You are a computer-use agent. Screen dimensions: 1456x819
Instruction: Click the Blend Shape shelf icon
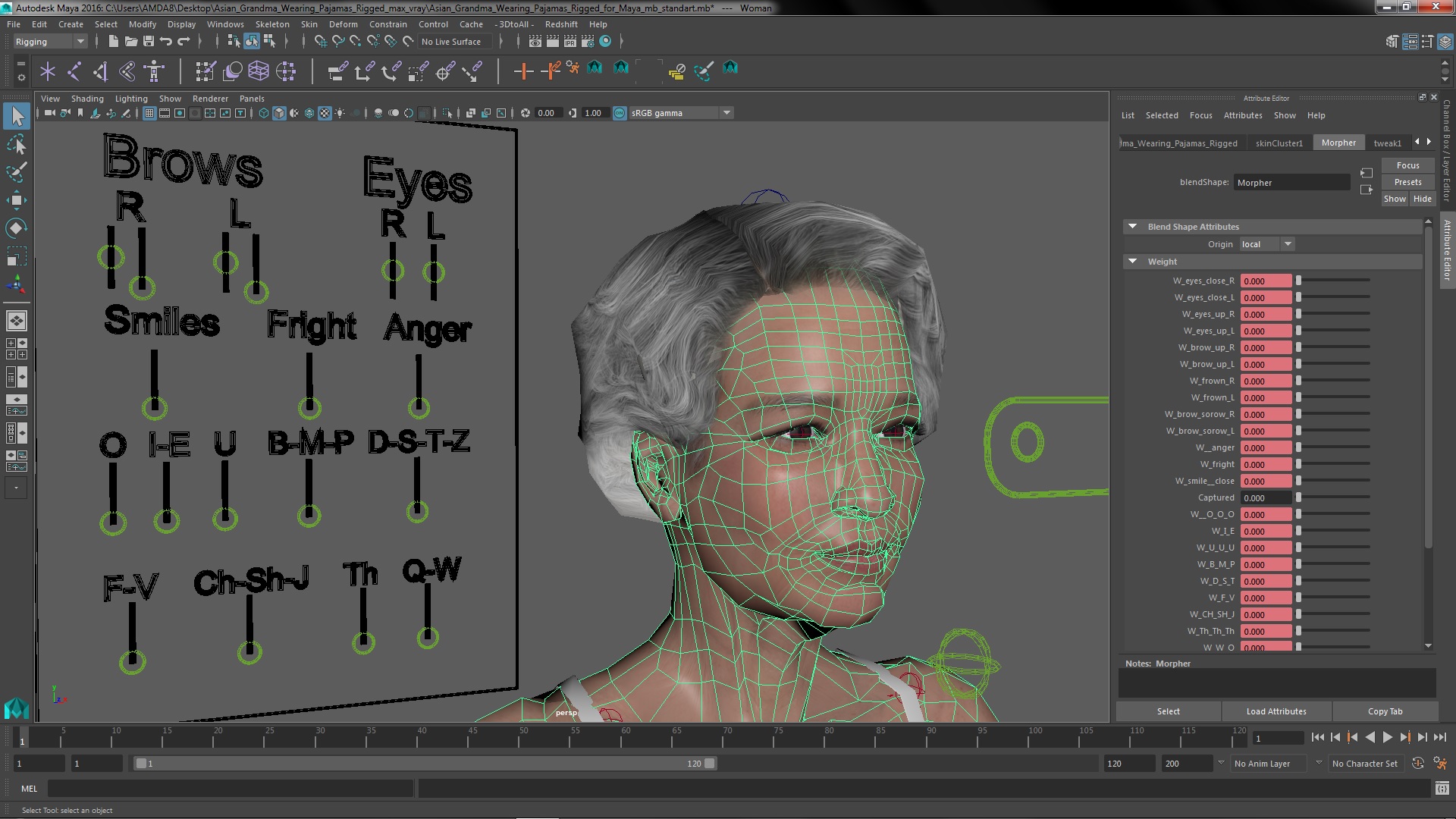[x=232, y=72]
